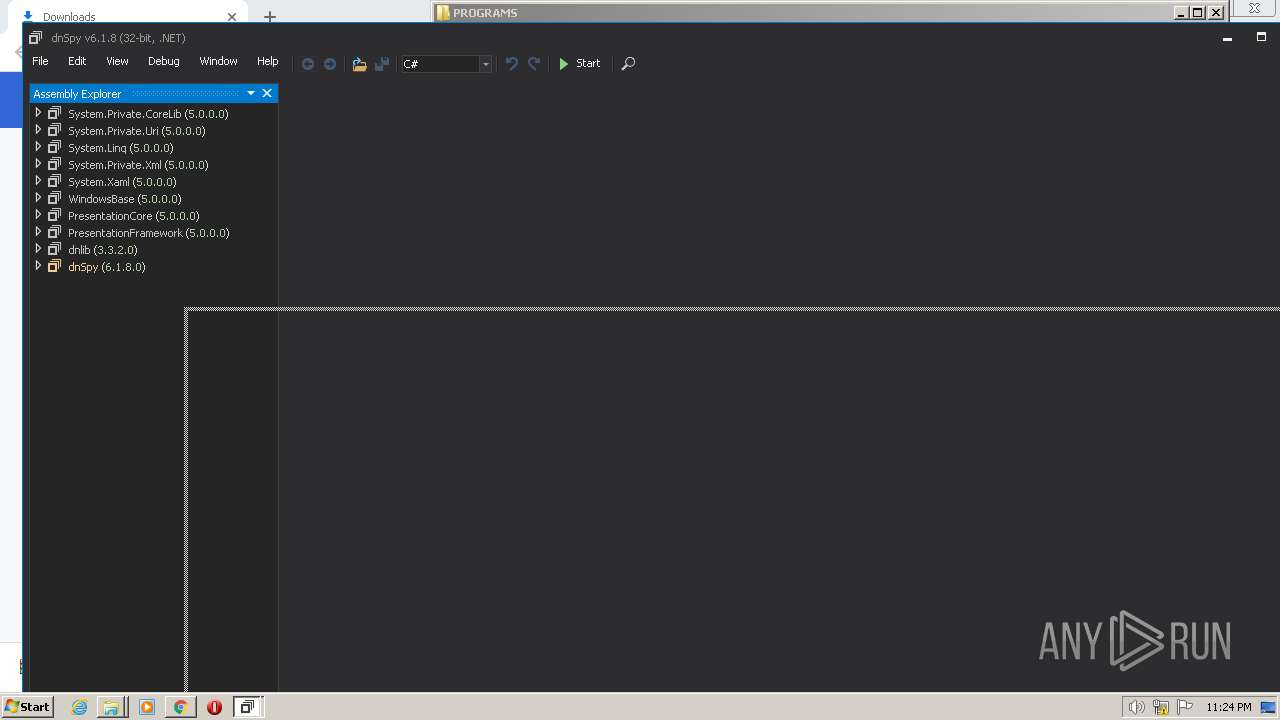Click the dnSpy title bar app icon

[x=36, y=38]
